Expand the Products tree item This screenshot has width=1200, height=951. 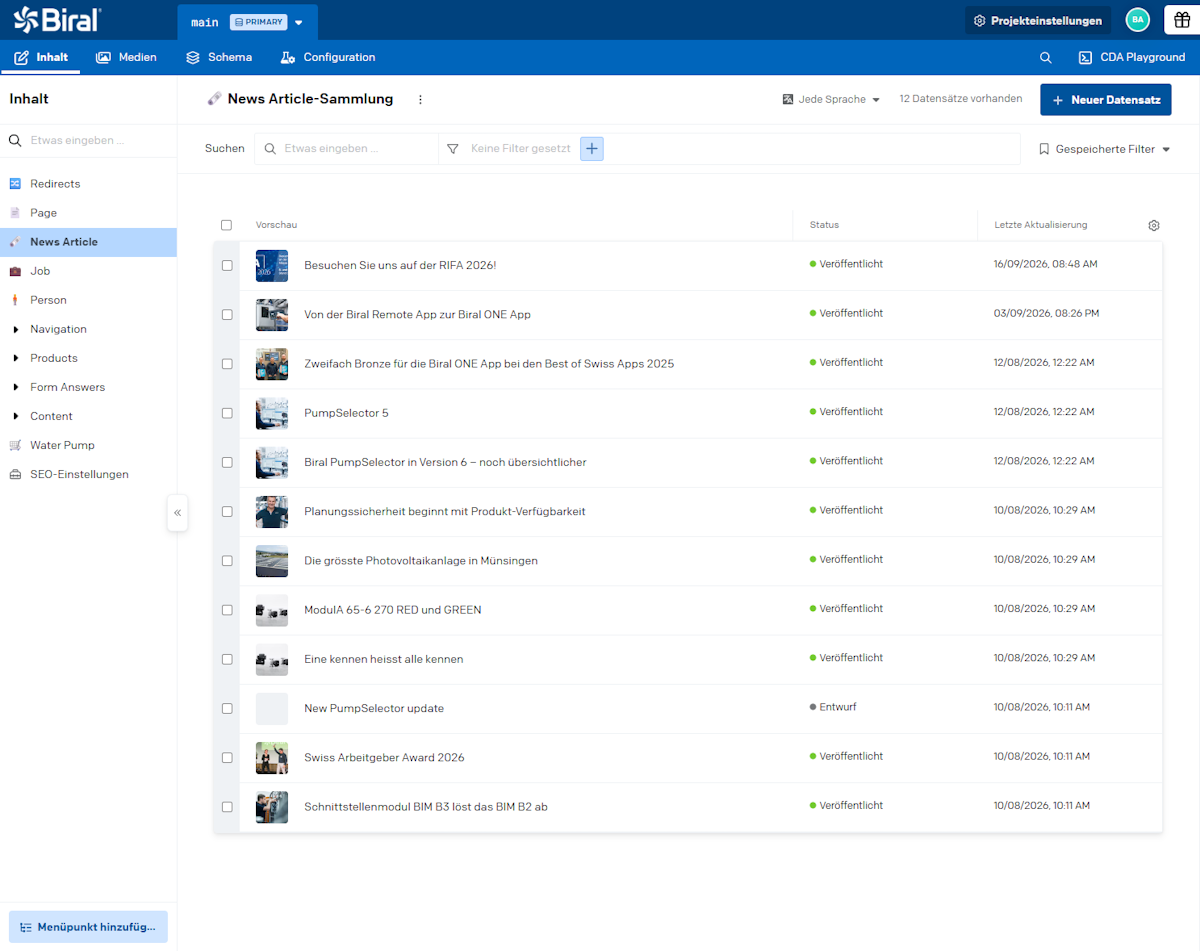[16, 358]
